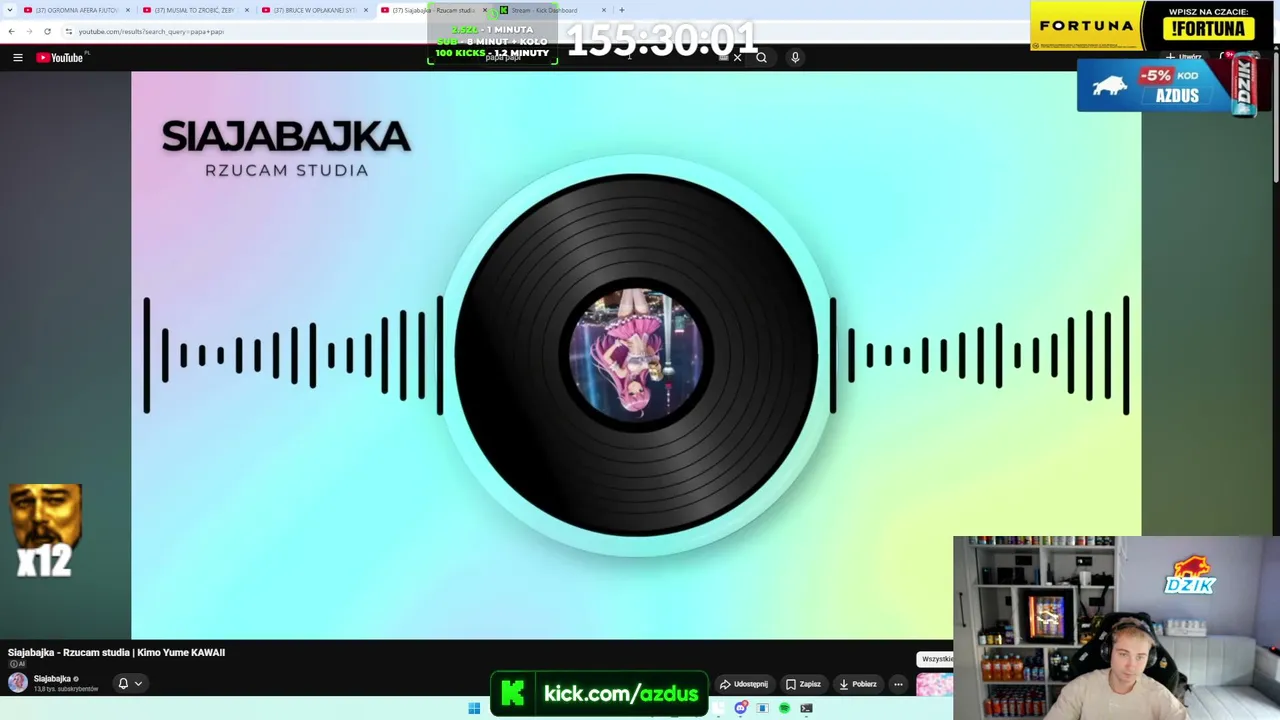Clear the YouTube search box with X
Viewport: 1280px width, 720px height.
click(738, 57)
